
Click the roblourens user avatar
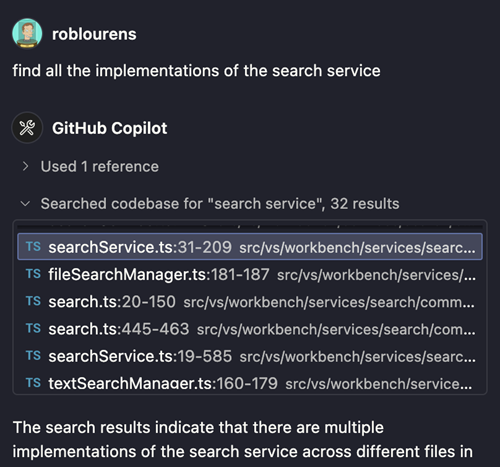pos(27,34)
